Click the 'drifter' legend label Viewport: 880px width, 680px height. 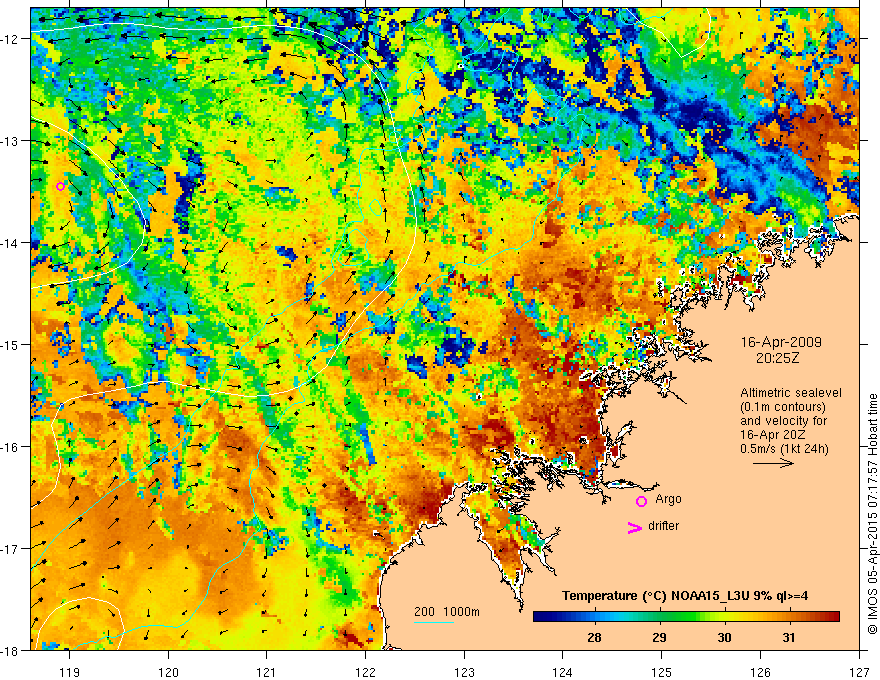point(663,526)
